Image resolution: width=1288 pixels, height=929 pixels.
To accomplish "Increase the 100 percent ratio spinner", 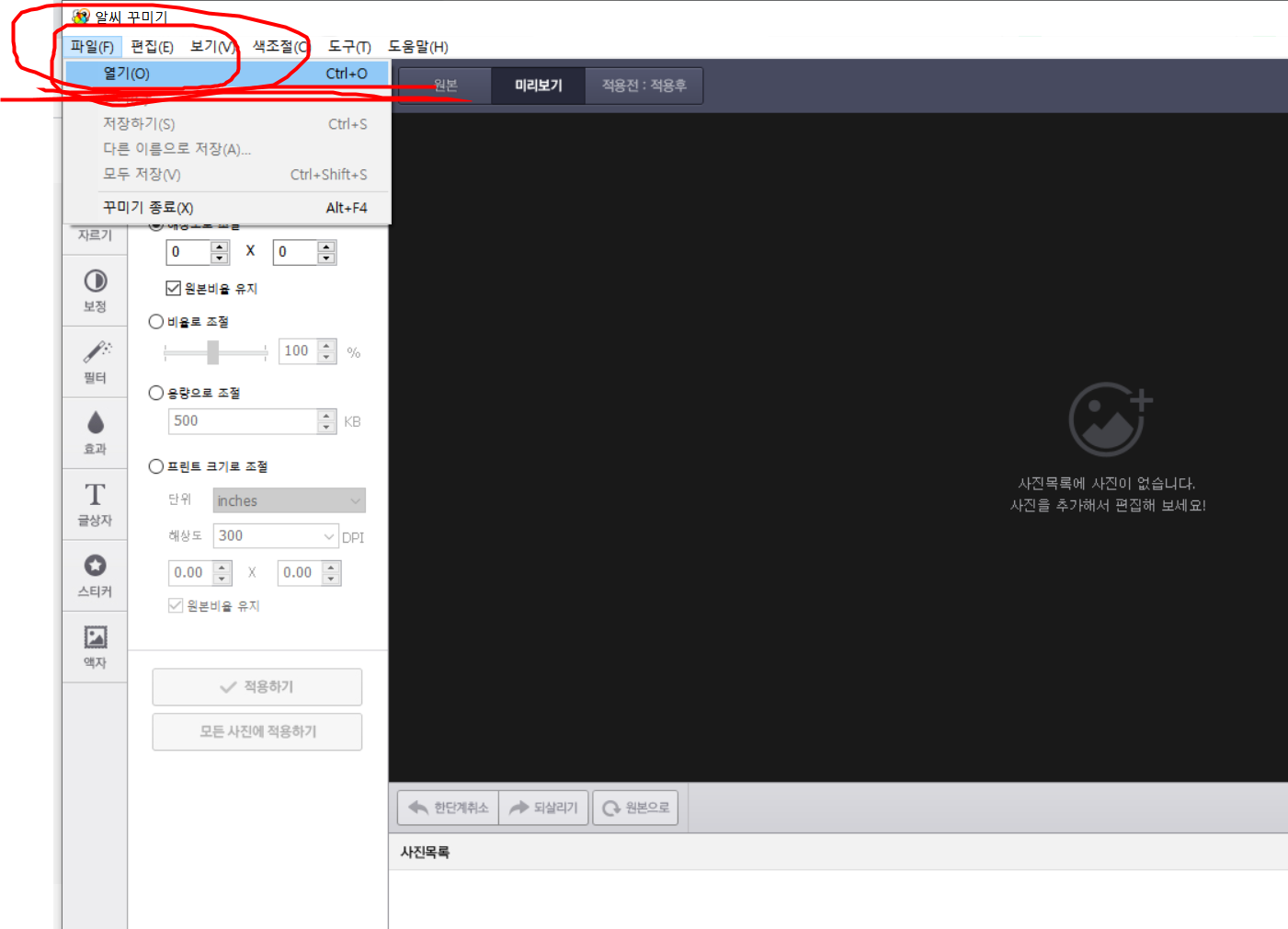I will click(326, 346).
